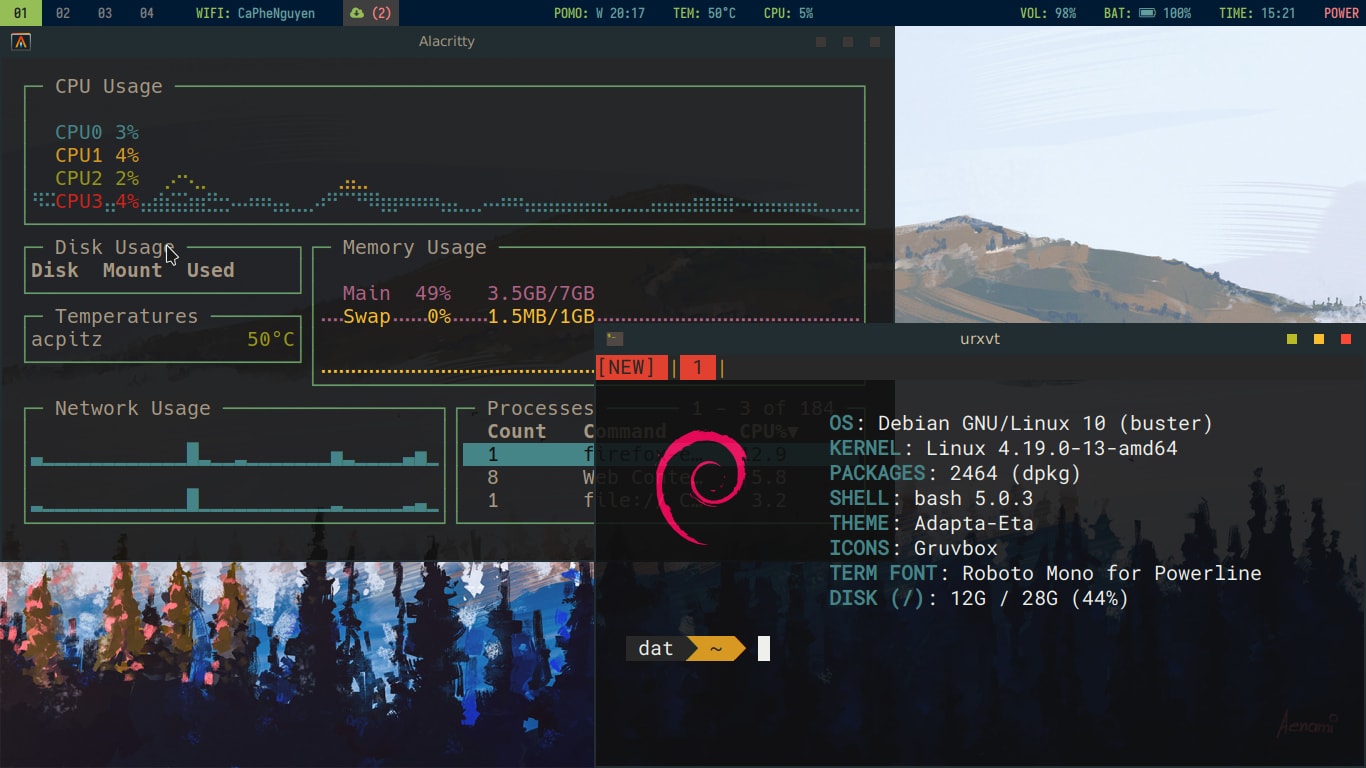Click the Debian swirl logo in urxvt
Viewport: 1366px width, 768px height.
(x=704, y=487)
